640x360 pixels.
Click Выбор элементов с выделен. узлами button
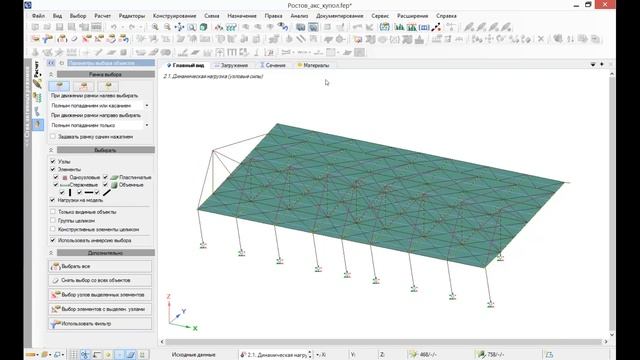(x=100, y=309)
